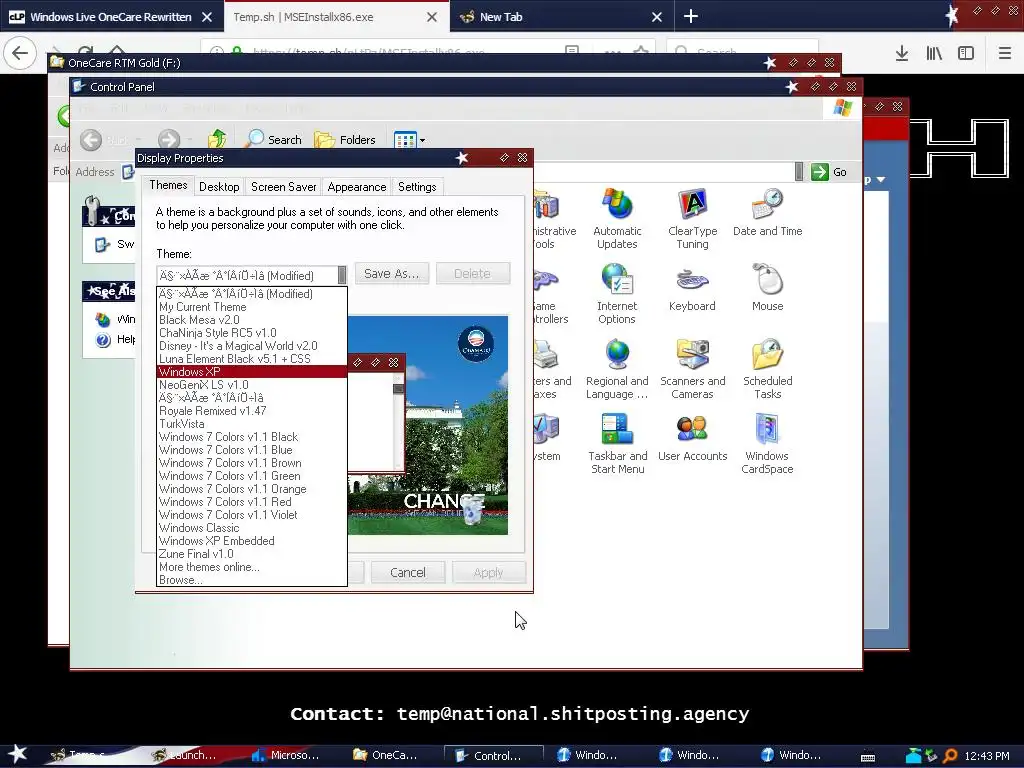Choose Disney Magical World v2.0 theme

click(252, 346)
